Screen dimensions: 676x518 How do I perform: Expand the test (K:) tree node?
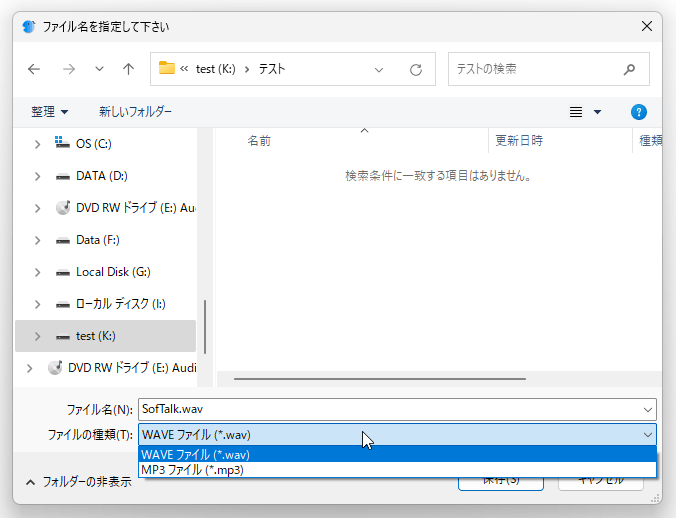[x=38, y=336]
